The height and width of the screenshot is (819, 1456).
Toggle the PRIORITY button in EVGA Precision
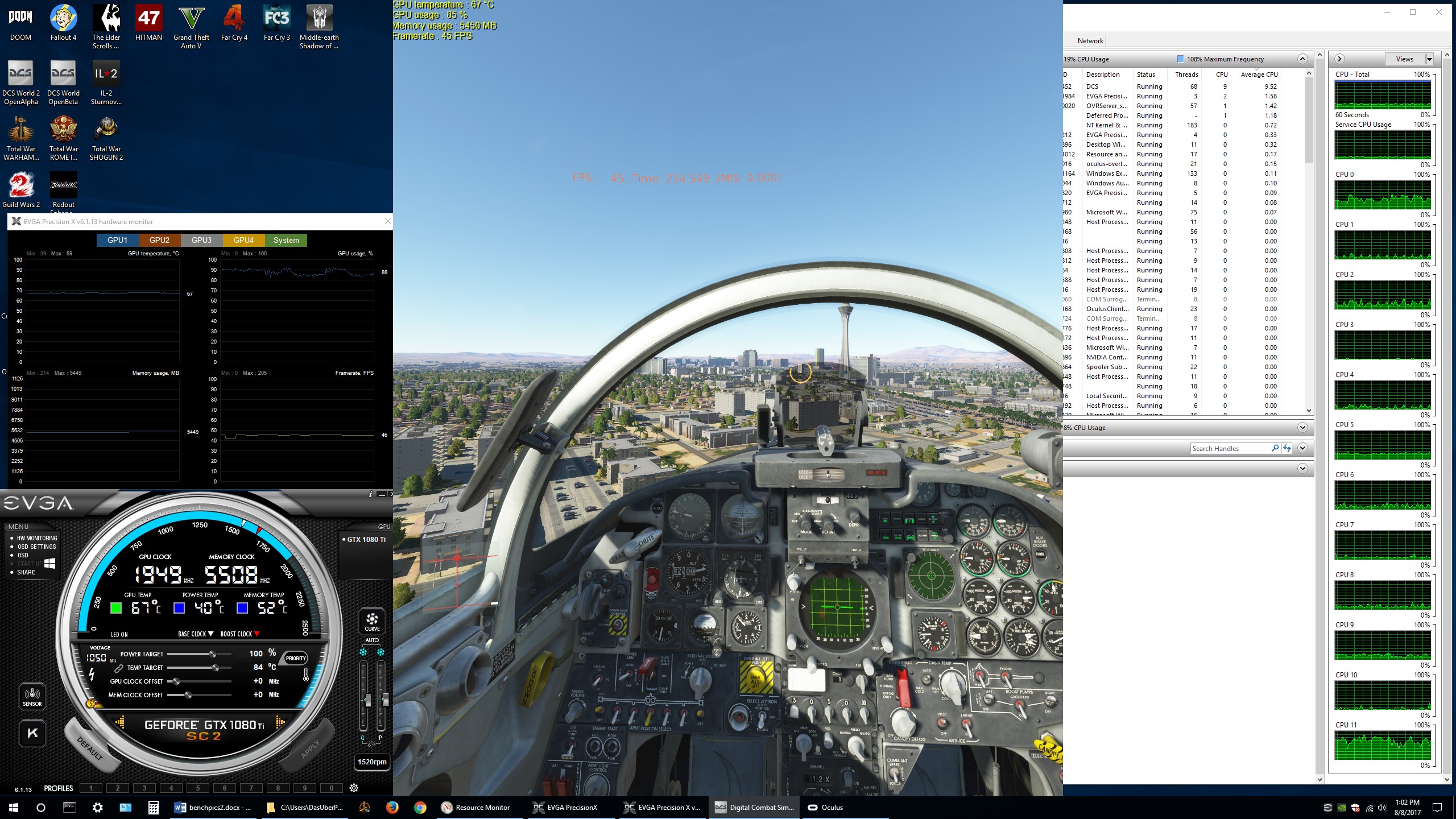pyautogui.click(x=296, y=658)
